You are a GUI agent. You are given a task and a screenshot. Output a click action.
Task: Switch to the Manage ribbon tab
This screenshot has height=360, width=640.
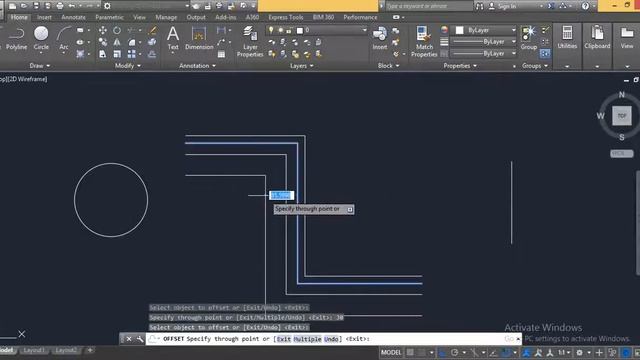[166, 17]
